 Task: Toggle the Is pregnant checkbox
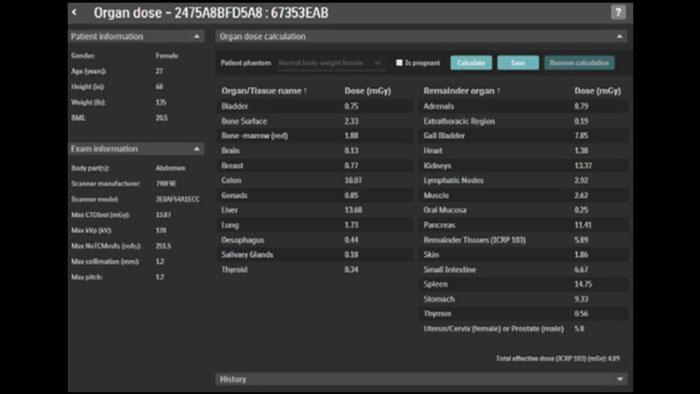pos(399,63)
